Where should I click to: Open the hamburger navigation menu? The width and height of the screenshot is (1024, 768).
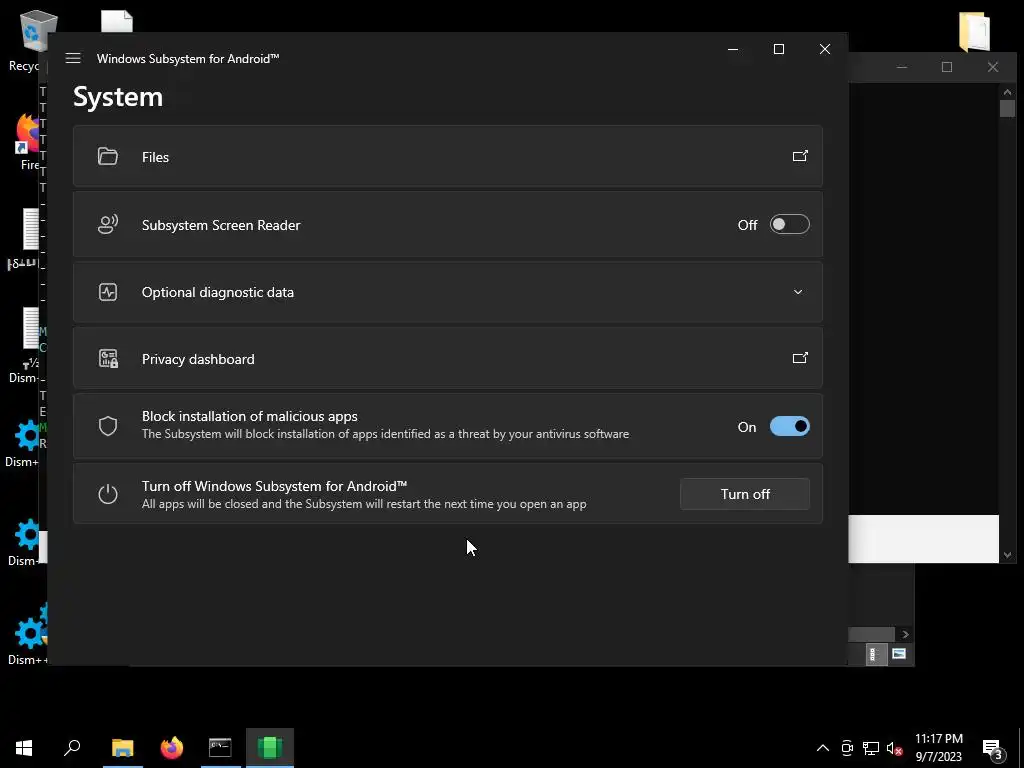[x=73, y=58]
